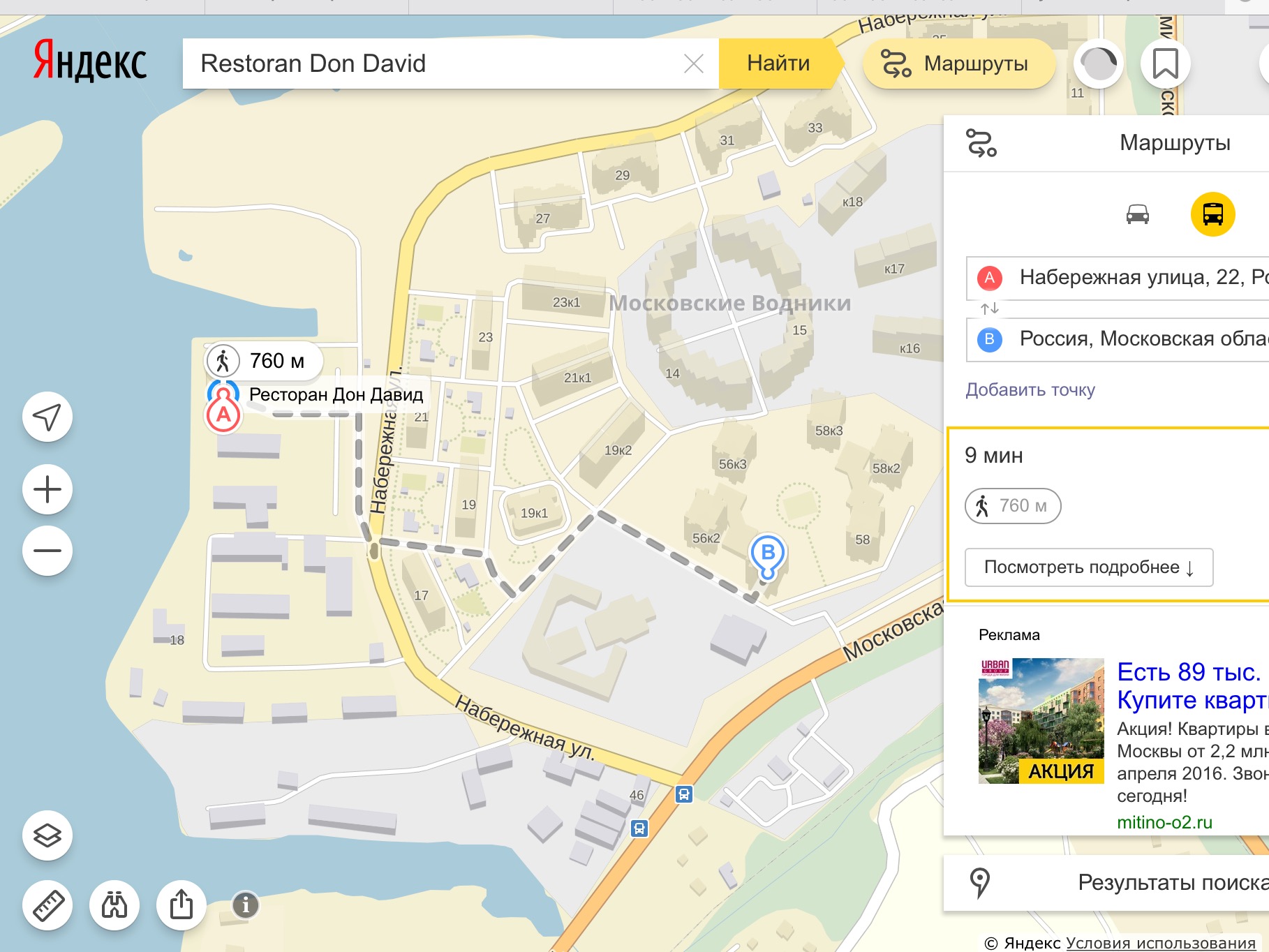Click the 760 м walking label on map
The height and width of the screenshot is (952, 1269).
tap(264, 361)
